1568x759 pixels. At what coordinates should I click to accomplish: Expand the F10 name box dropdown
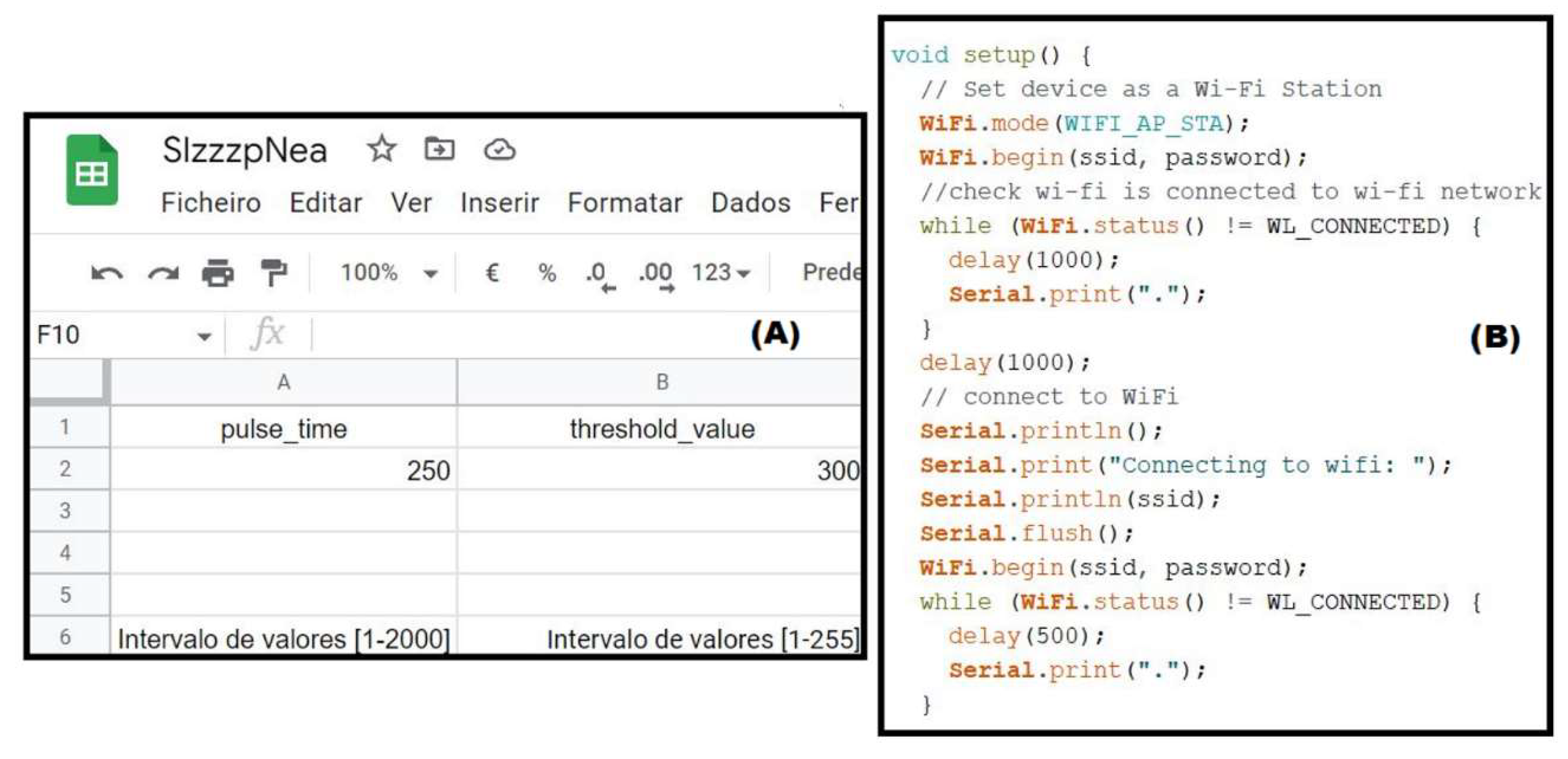(x=204, y=336)
